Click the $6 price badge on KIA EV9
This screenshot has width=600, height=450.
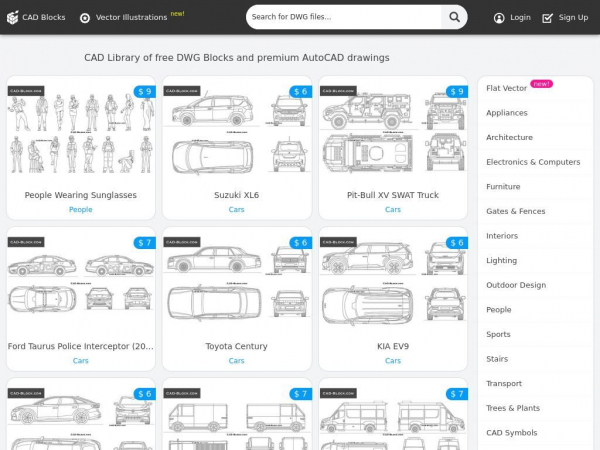tap(457, 243)
